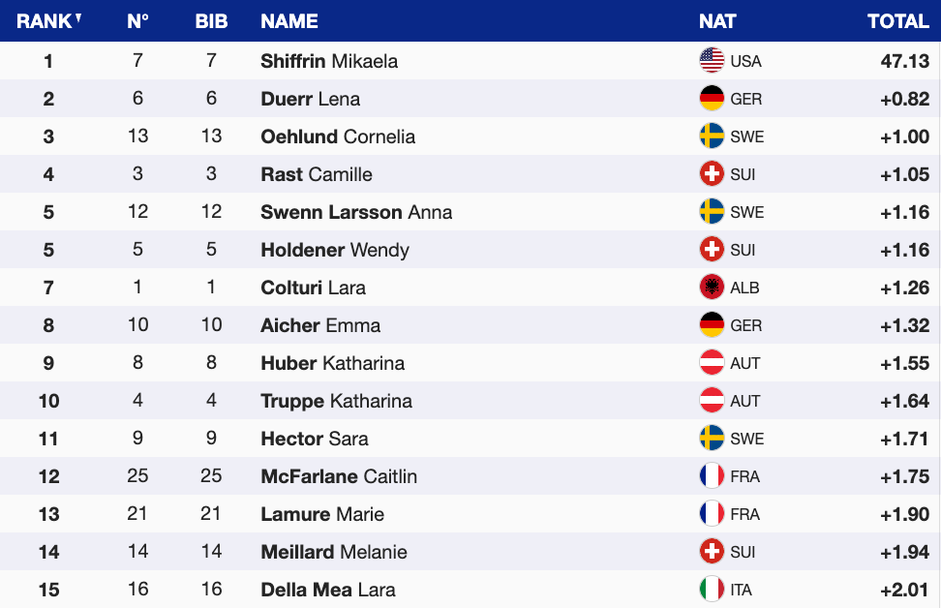
Task: Click the sort arrow next to RANK
Action: [79, 17]
